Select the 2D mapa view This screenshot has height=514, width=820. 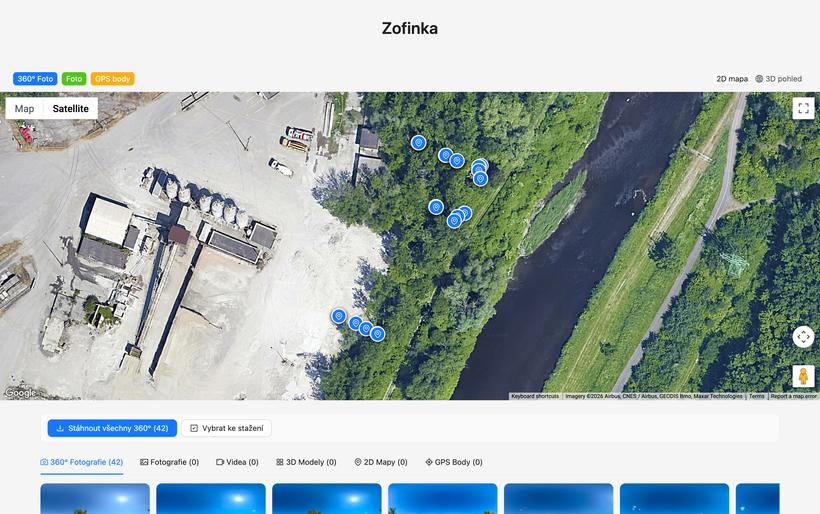pos(732,79)
